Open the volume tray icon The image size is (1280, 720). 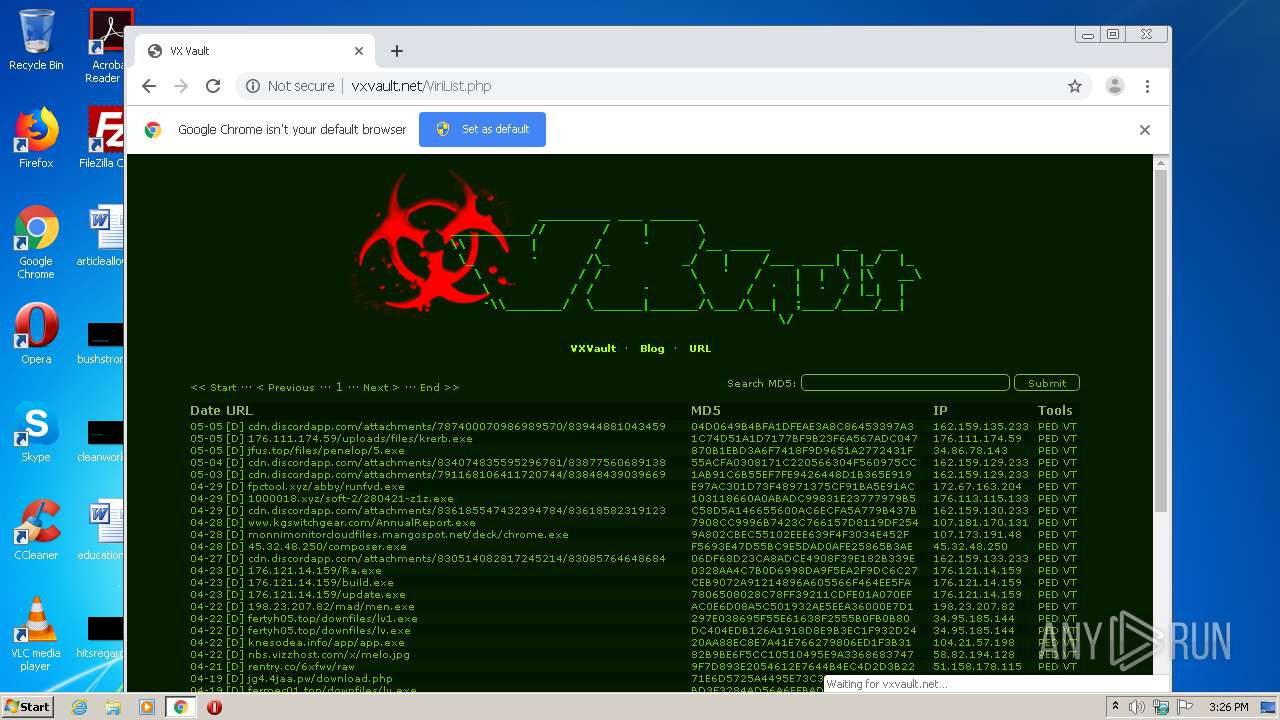[1137, 707]
